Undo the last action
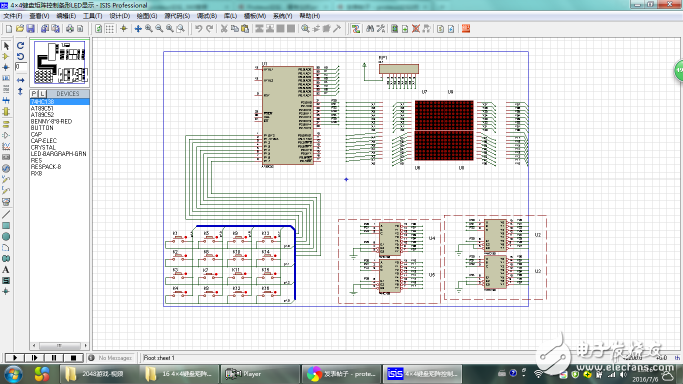Screen dimensions: 683x384 pos(199,29)
